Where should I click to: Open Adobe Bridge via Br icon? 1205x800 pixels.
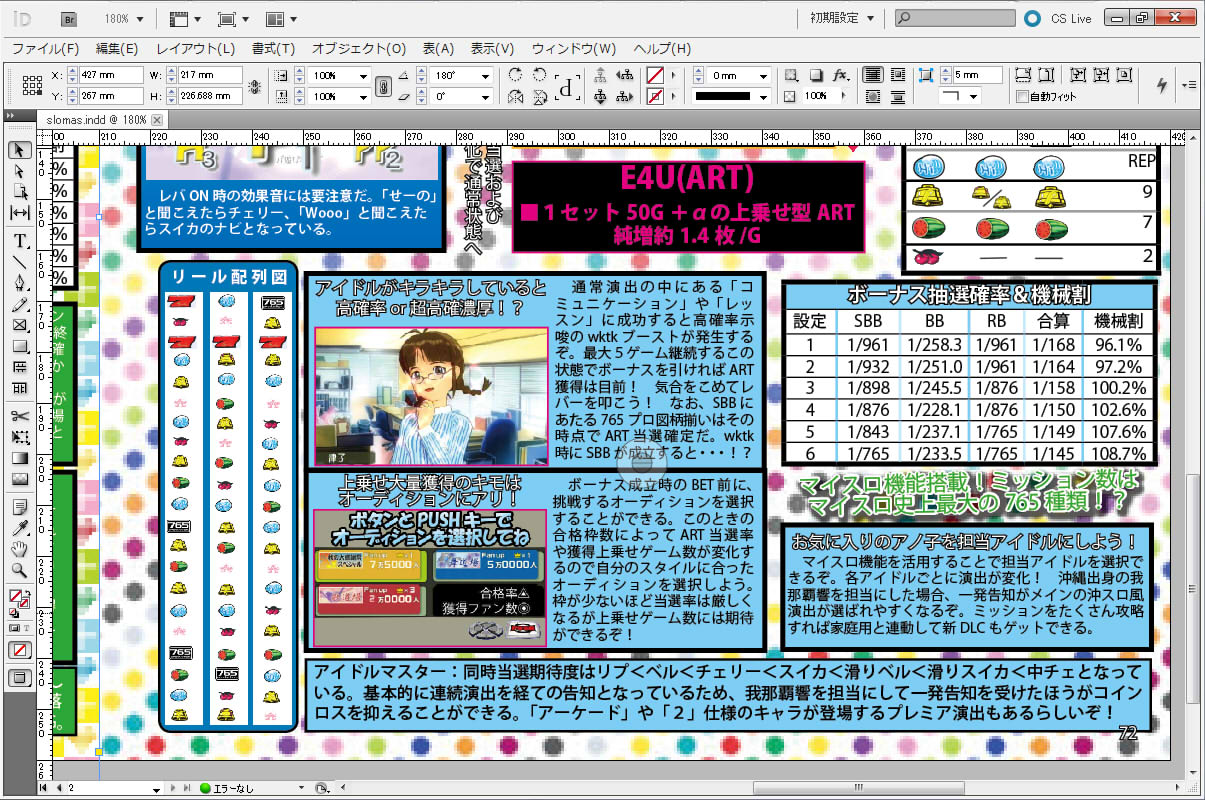click(71, 18)
